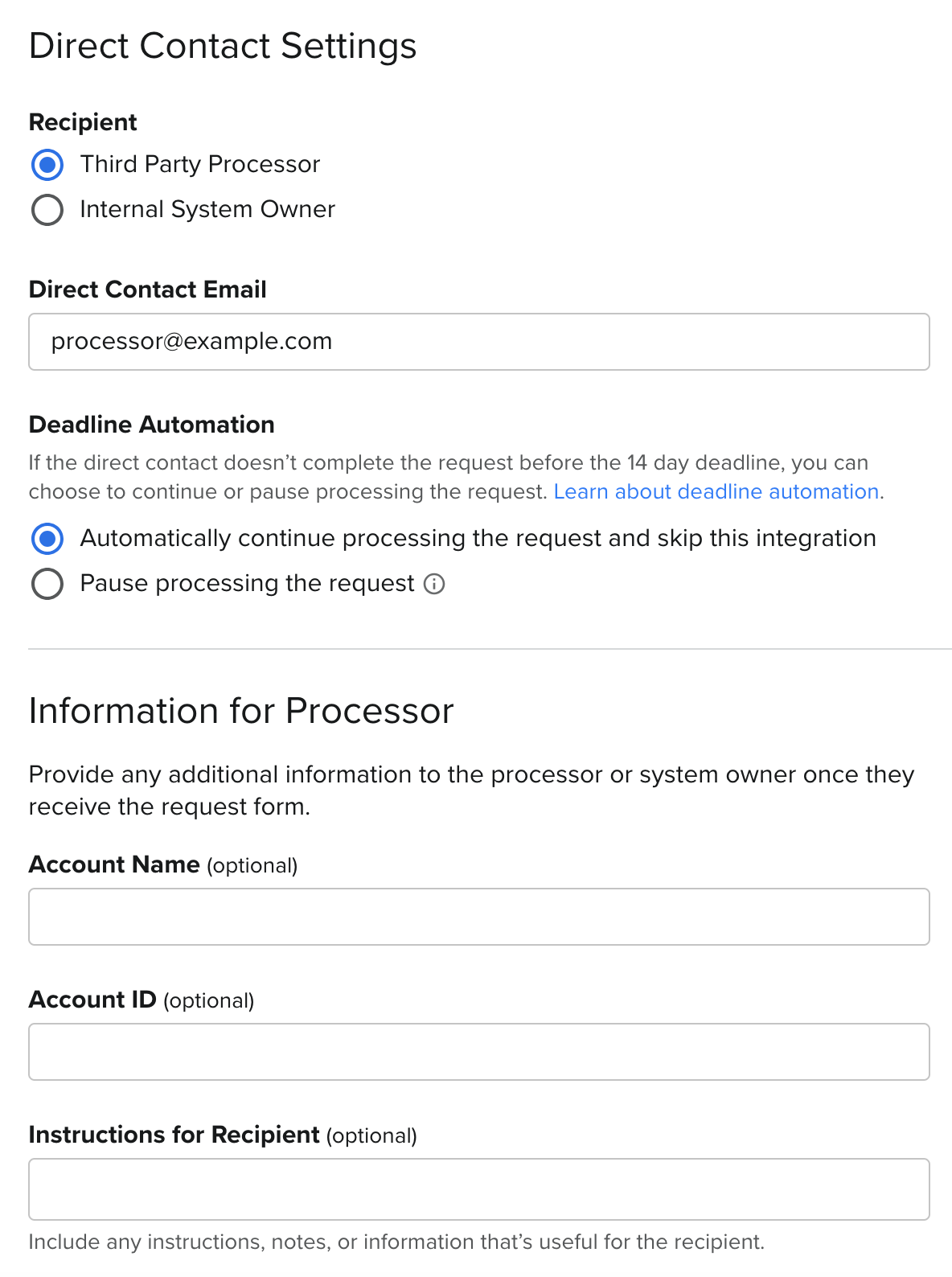Click the bold Account ID (optional) label
This screenshot has width=952, height=1277.
[142, 1000]
